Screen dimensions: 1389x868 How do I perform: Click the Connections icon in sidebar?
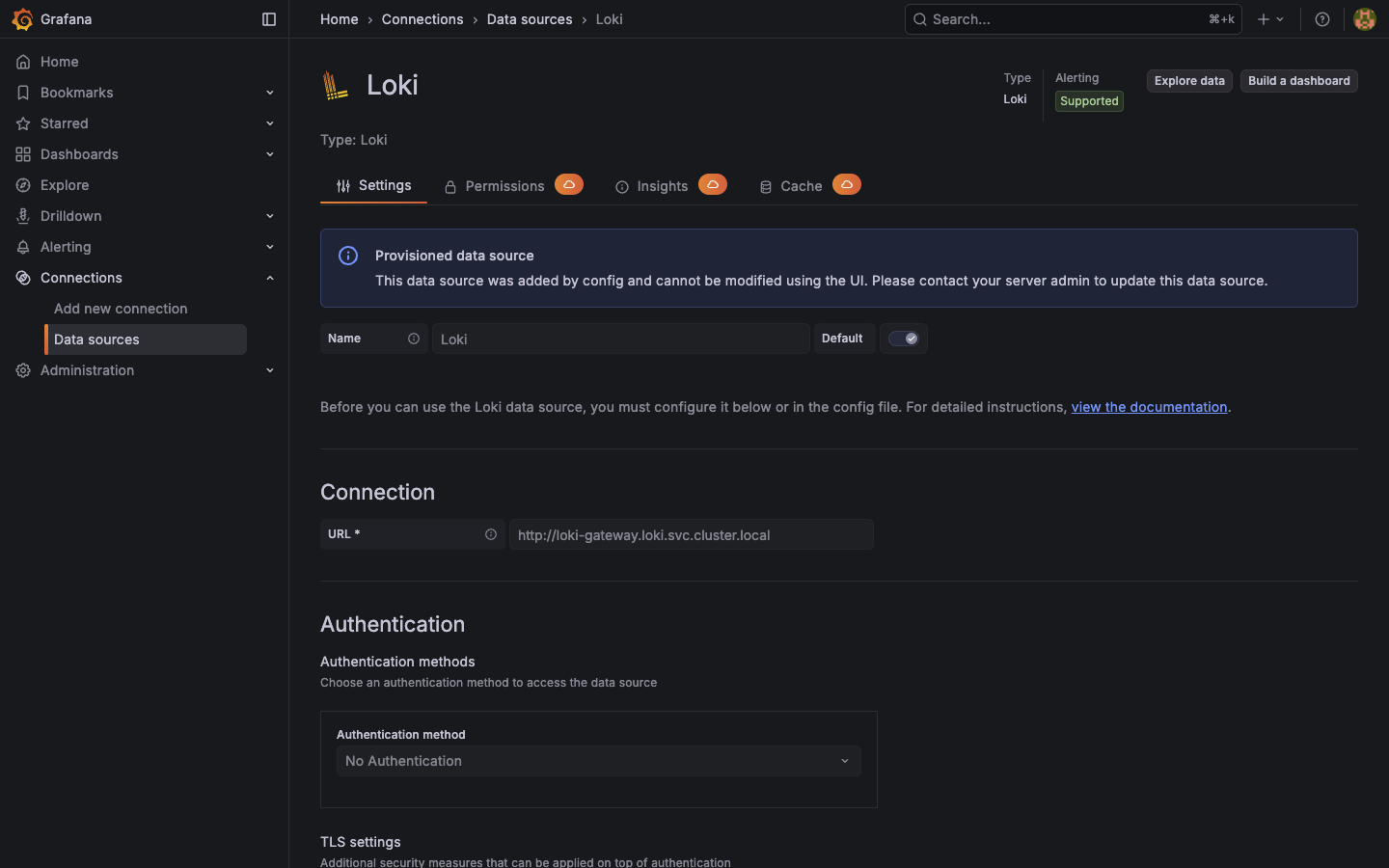point(23,278)
